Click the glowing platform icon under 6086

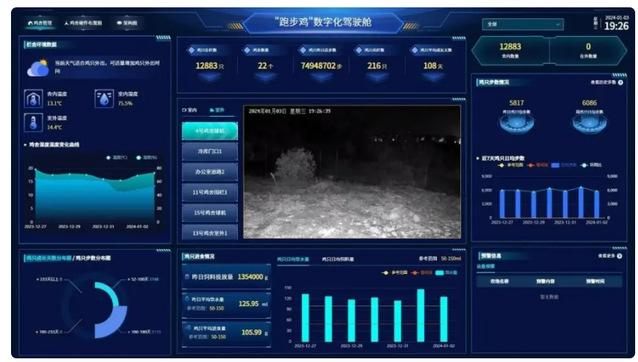click(589, 124)
